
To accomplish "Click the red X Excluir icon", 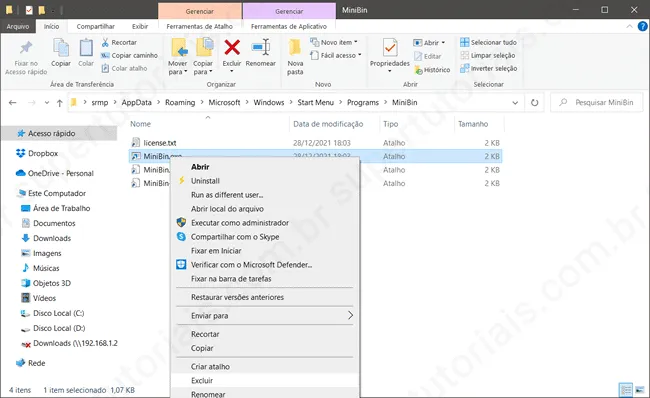I will tap(232, 47).
